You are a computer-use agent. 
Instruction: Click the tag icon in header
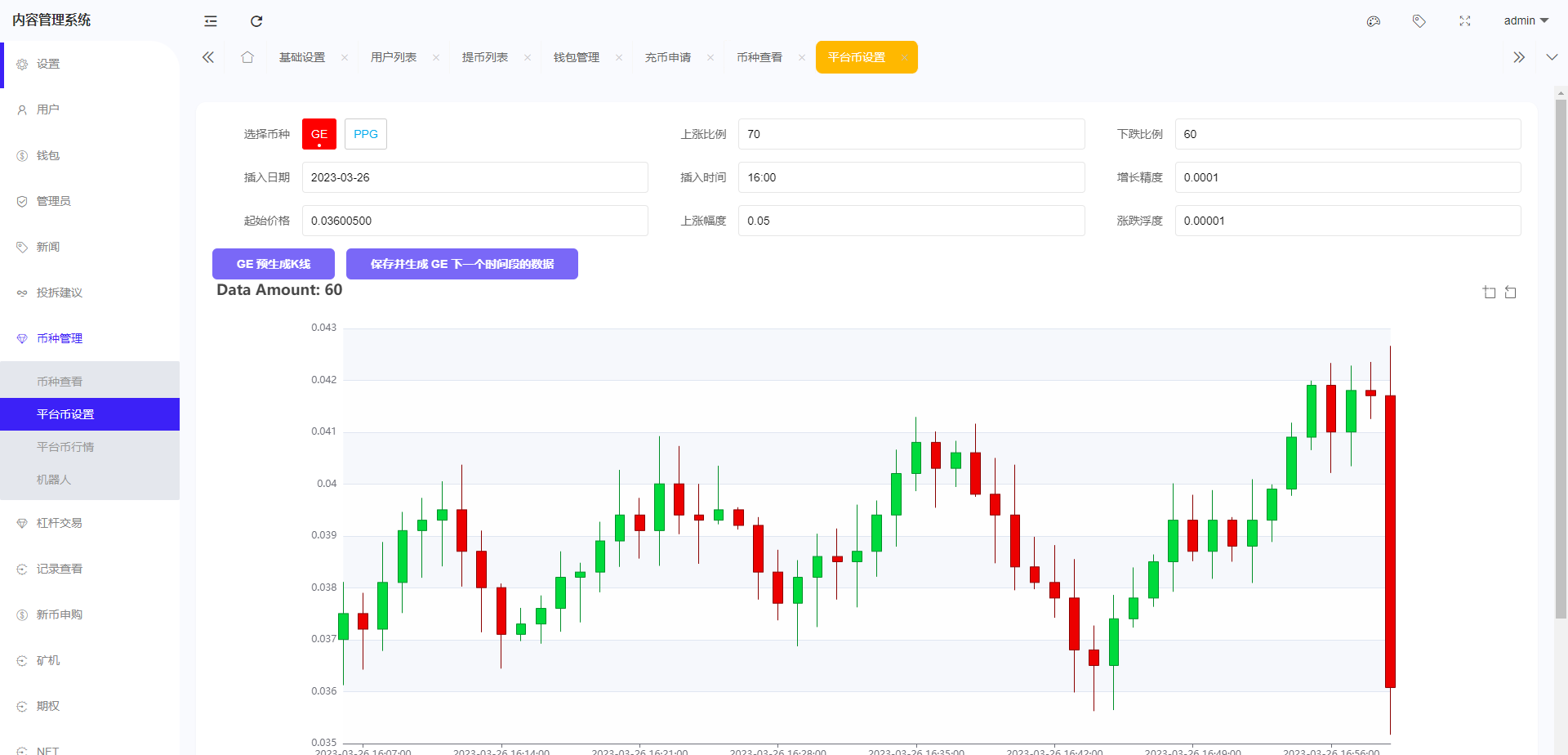1419,21
